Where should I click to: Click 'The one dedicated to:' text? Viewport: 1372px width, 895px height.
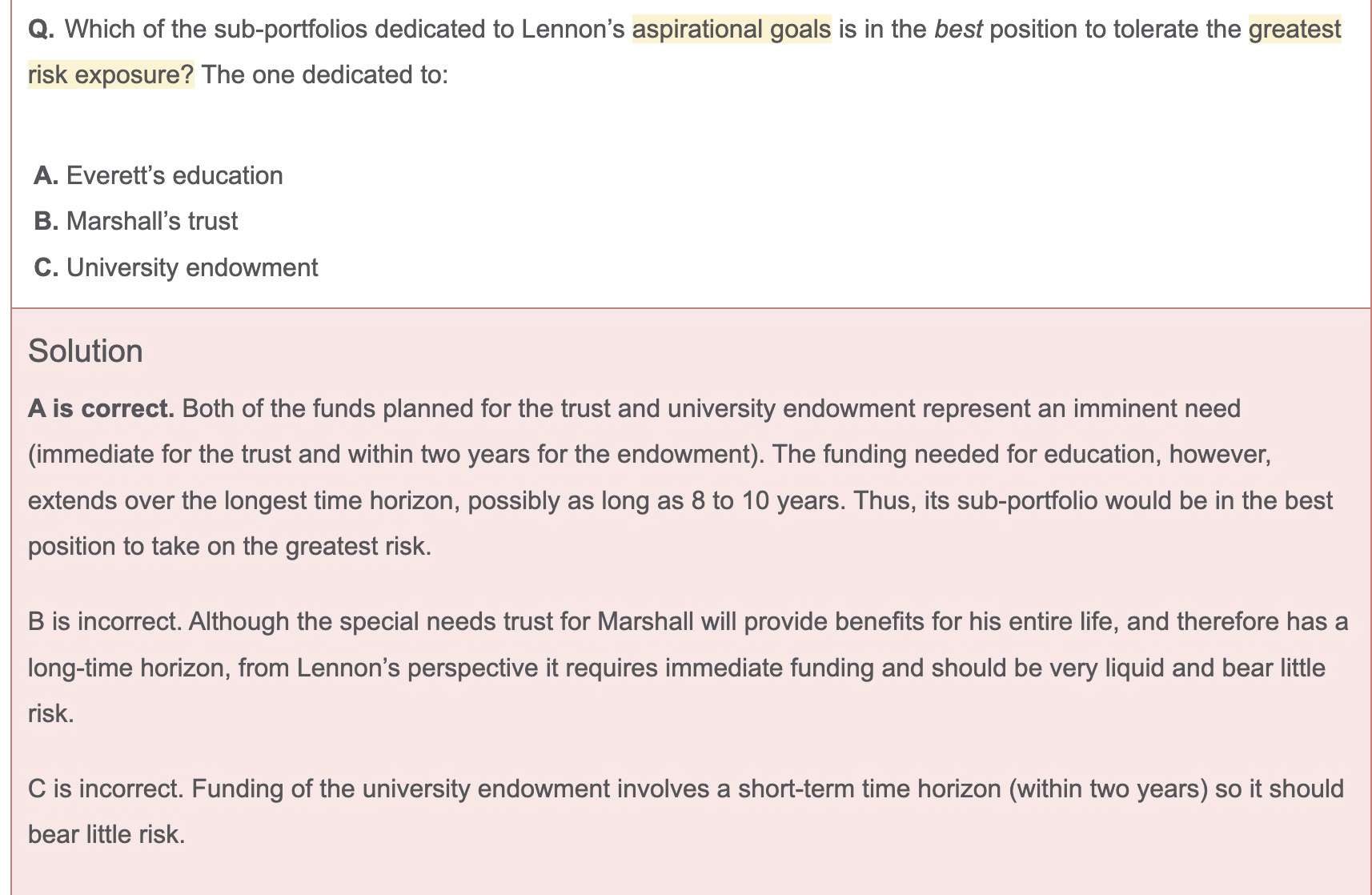click(x=325, y=74)
